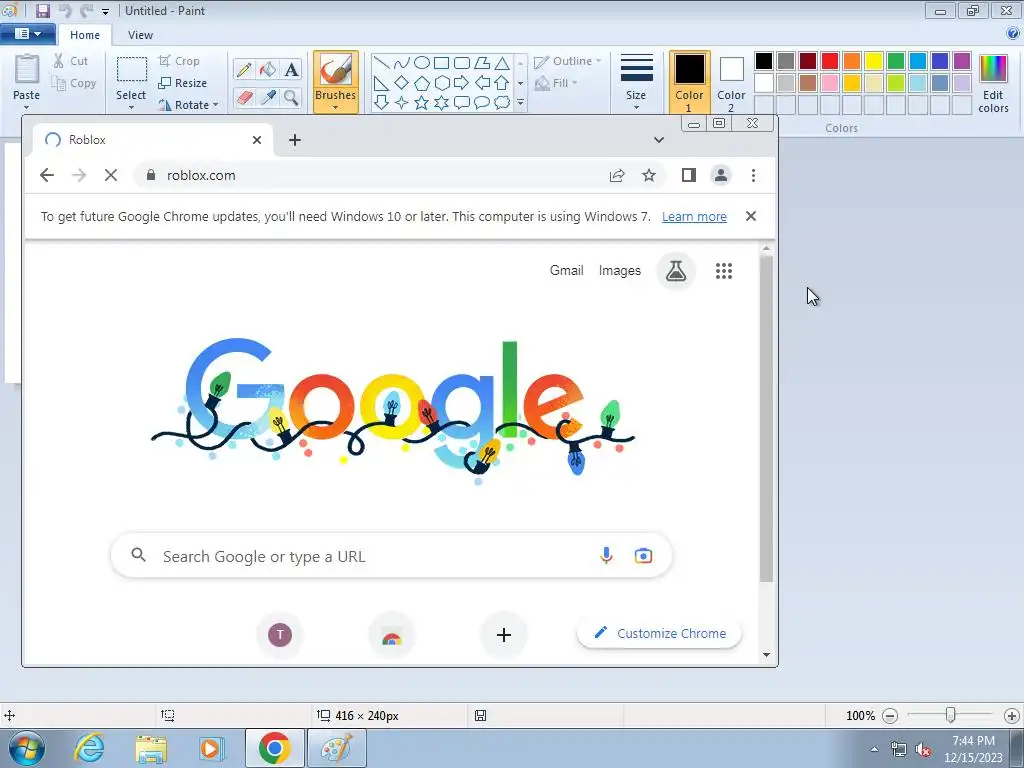Stop loading the page button

pyautogui.click(x=111, y=175)
